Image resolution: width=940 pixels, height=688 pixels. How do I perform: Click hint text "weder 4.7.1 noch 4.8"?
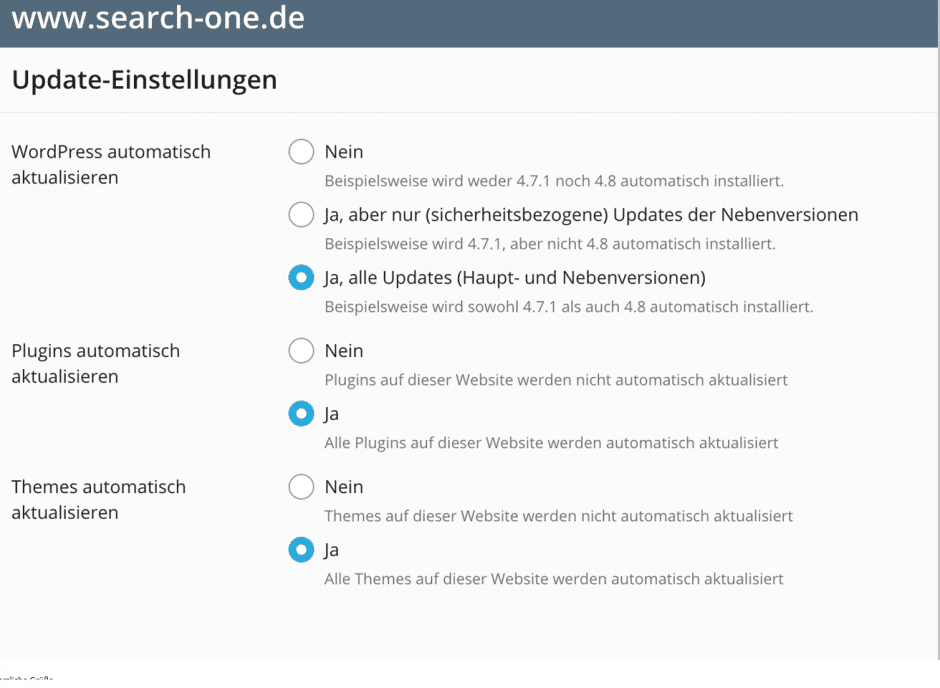tap(554, 182)
